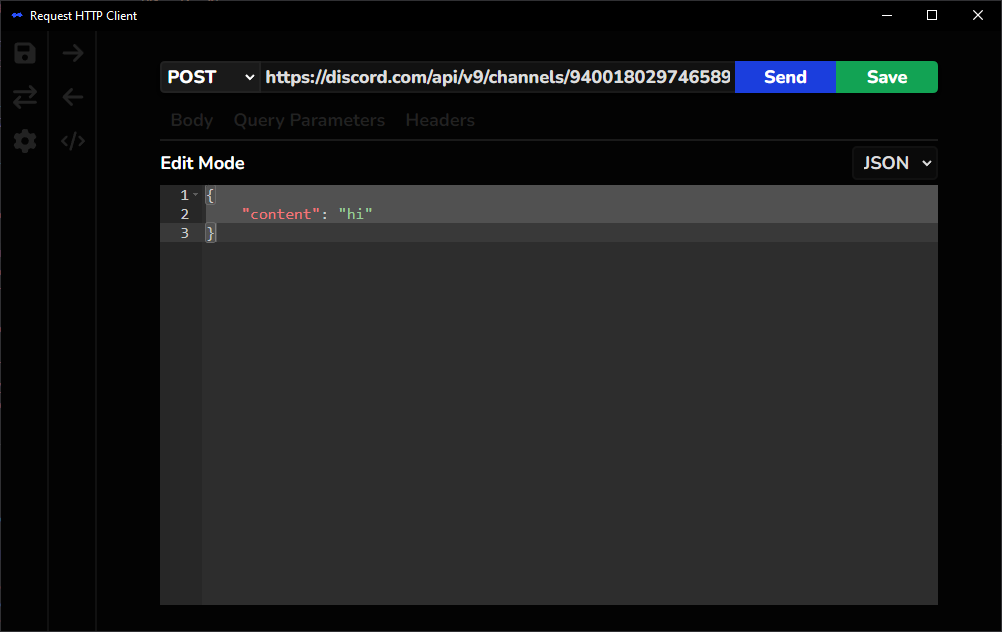Click the closing brace on line 3
Viewport: 1002px width, 632px height.
click(210, 233)
